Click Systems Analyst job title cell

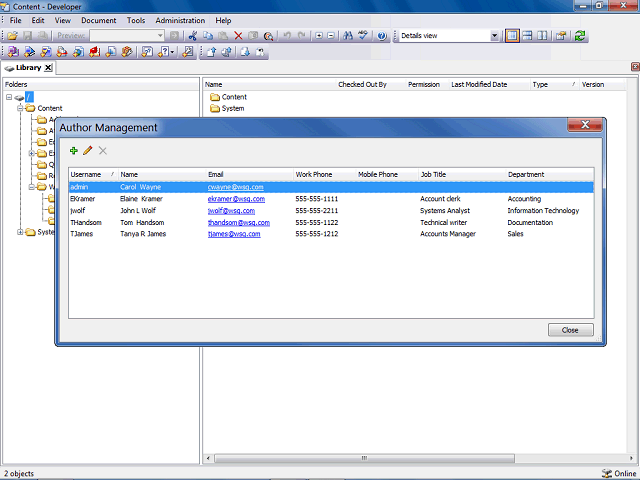[x=445, y=211]
